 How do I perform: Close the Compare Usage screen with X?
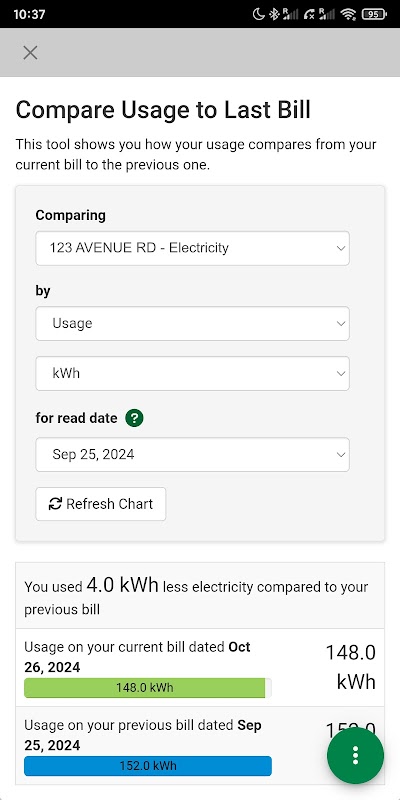[x=30, y=53]
